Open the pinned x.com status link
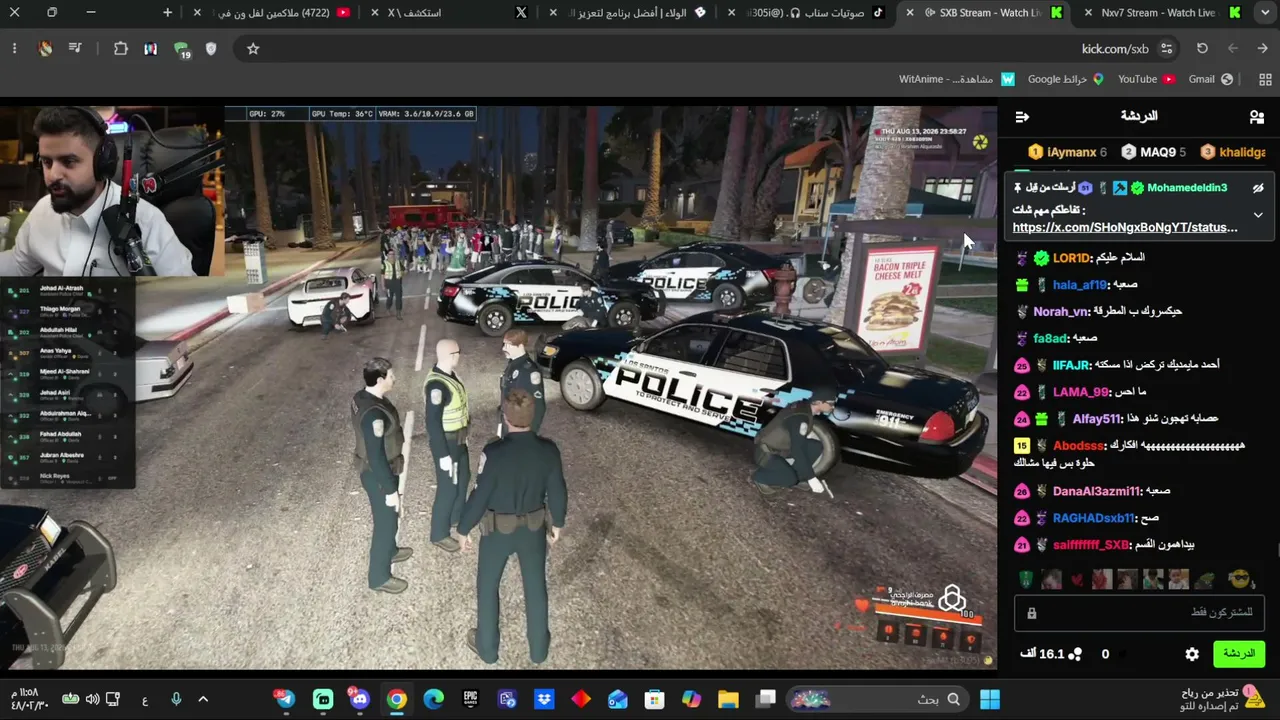Viewport: 1280px width, 720px height. pyautogui.click(x=1125, y=227)
